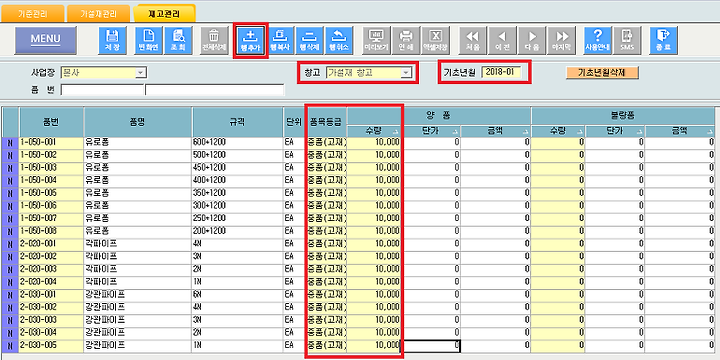This screenshot has height=360, width=720.
Task: Expand the 사업장 dropdown
Action: (x=141, y=73)
